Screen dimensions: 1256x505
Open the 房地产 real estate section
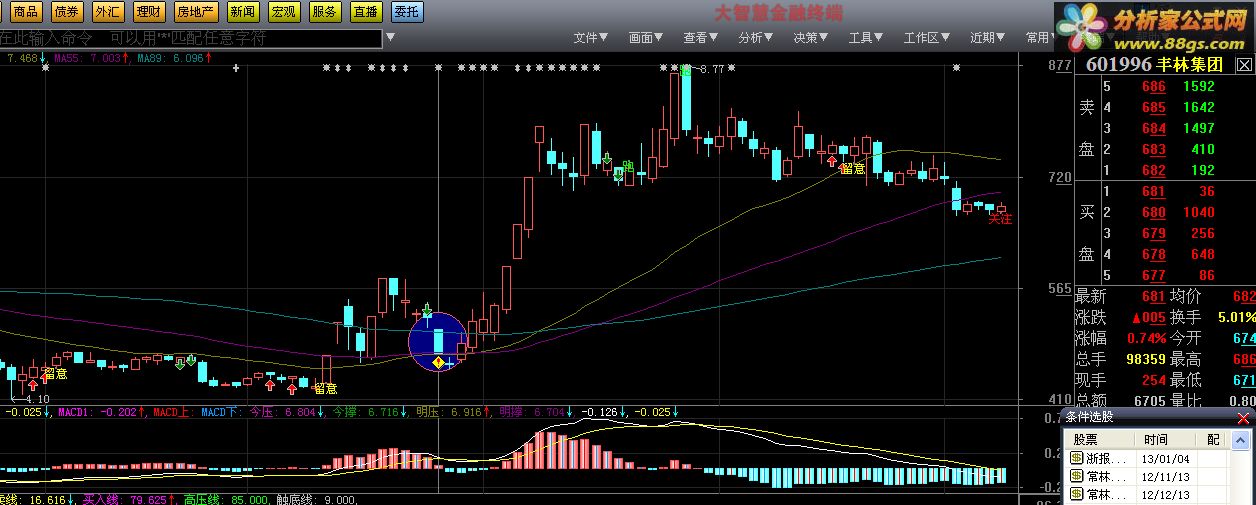click(195, 12)
